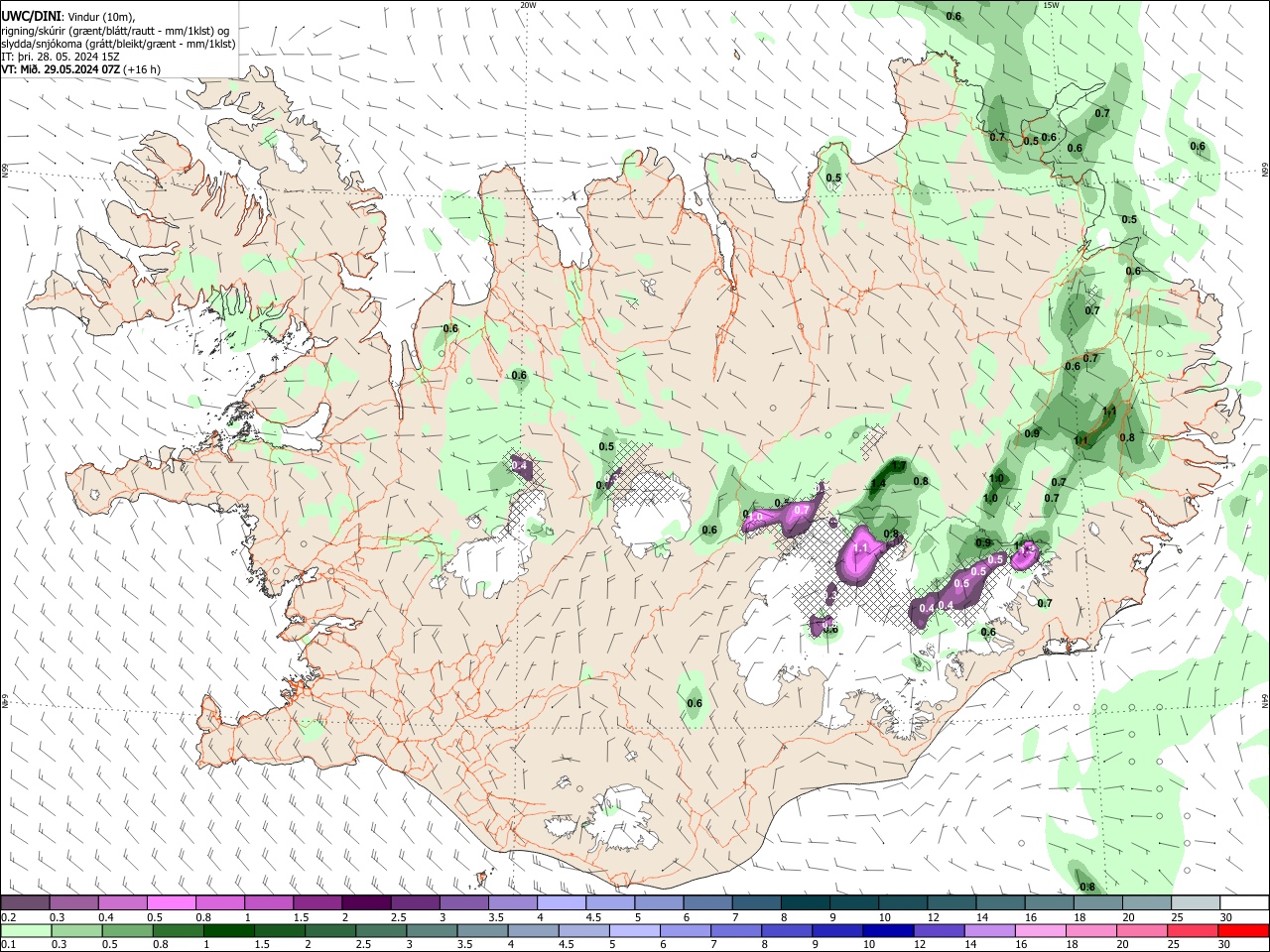Pick rain scale swatch between 7 and 8
1270x952 pixels.
click(x=736, y=930)
